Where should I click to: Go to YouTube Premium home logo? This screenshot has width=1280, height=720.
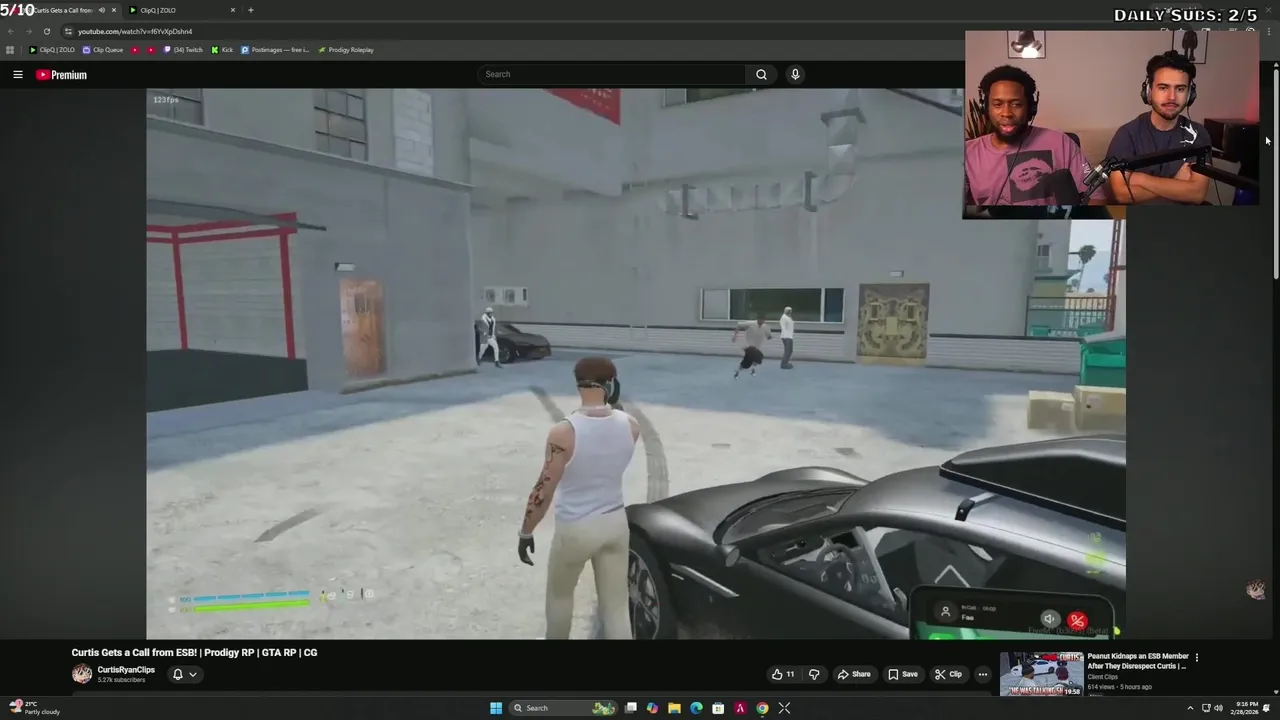(62, 75)
